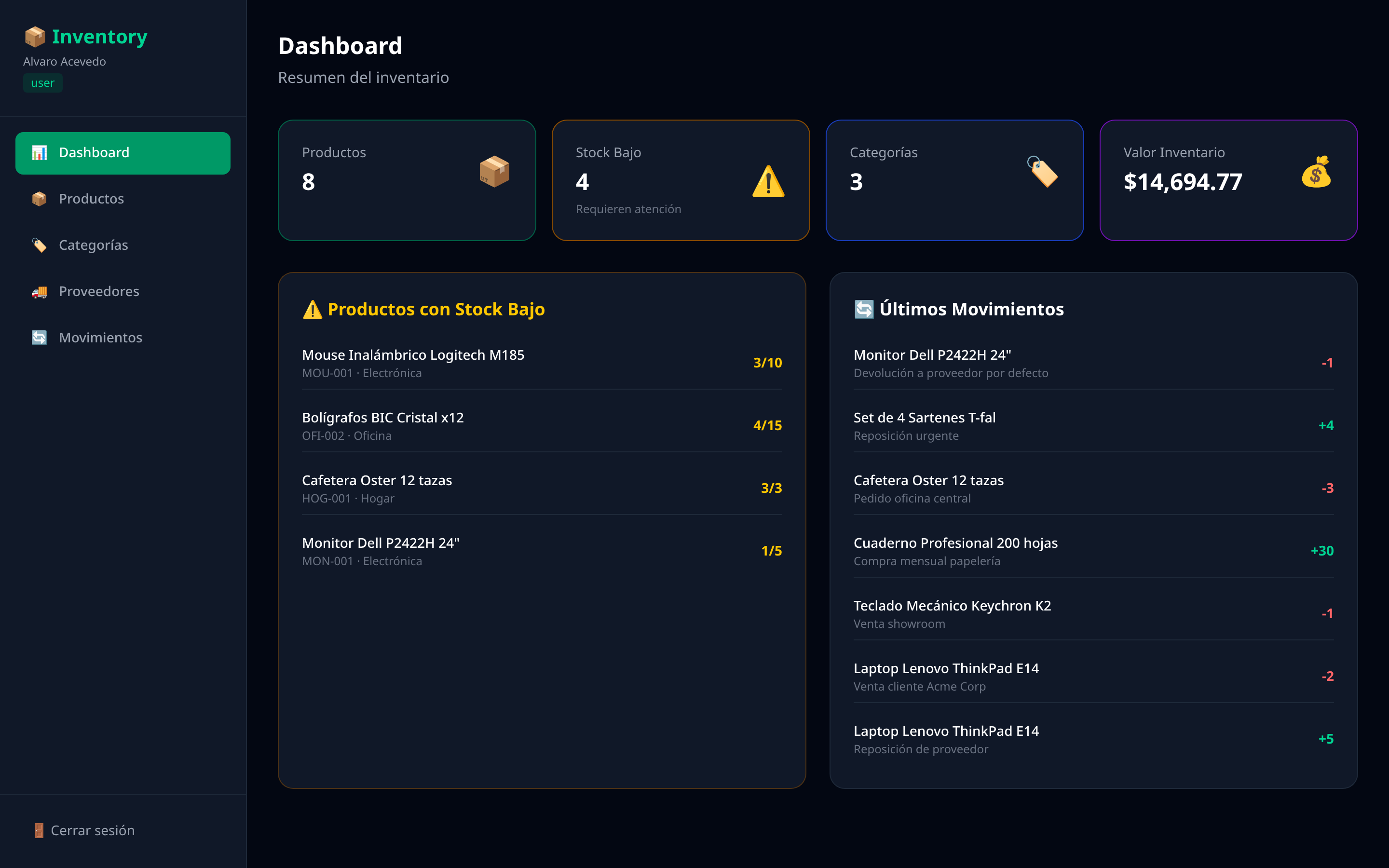
Task: Click the Proveedores truck icon
Action: pyautogui.click(x=39, y=292)
